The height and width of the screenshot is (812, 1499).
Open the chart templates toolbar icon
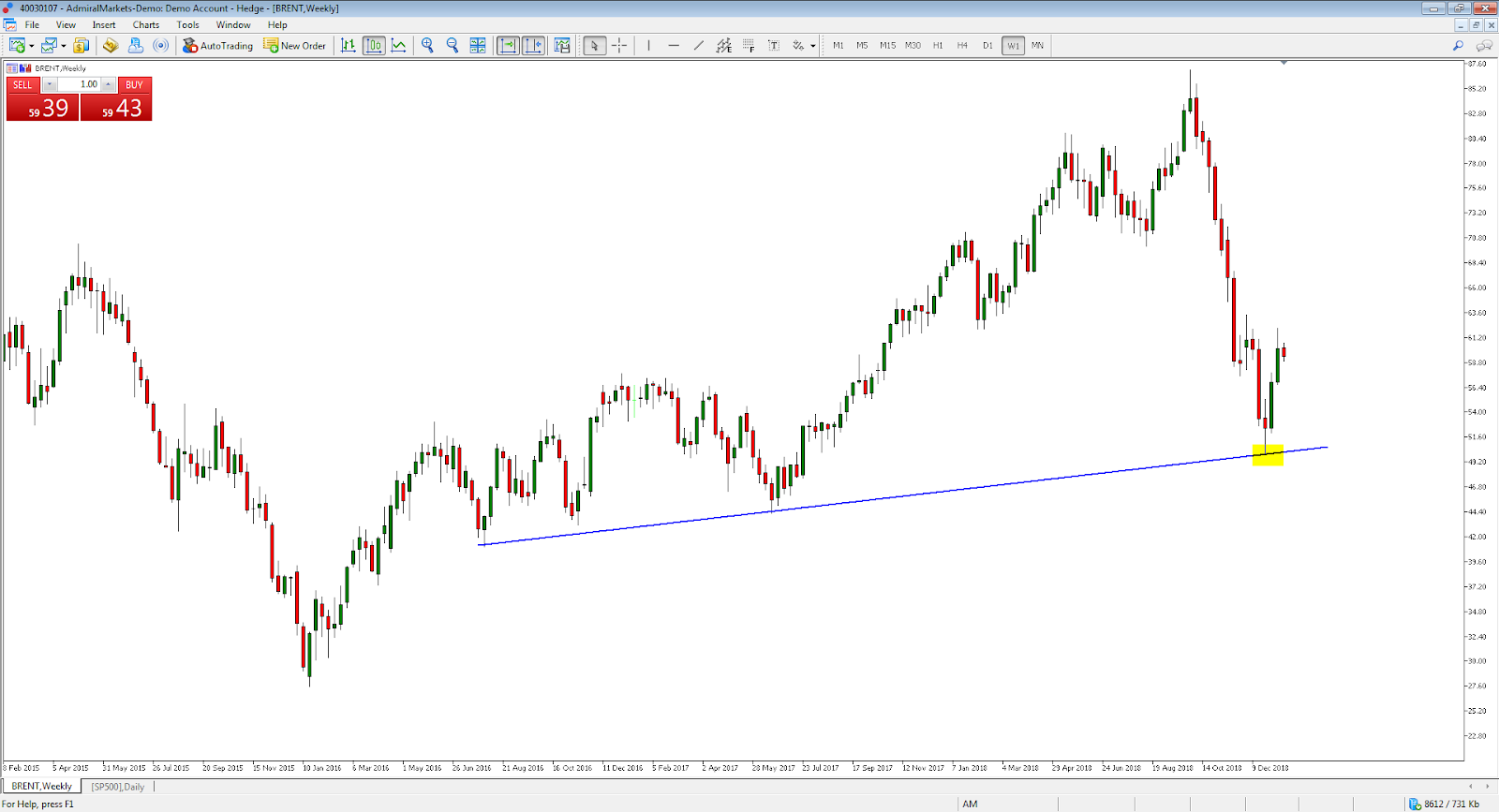point(562,45)
